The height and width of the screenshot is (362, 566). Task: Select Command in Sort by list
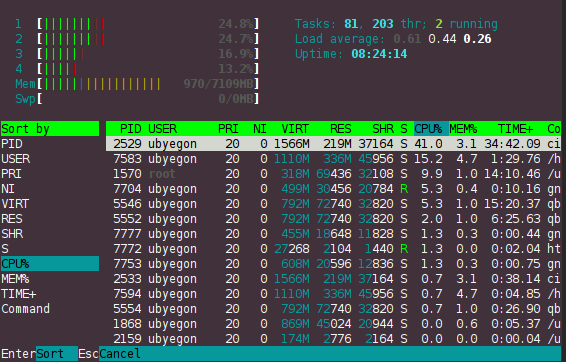click(x=50, y=309)
